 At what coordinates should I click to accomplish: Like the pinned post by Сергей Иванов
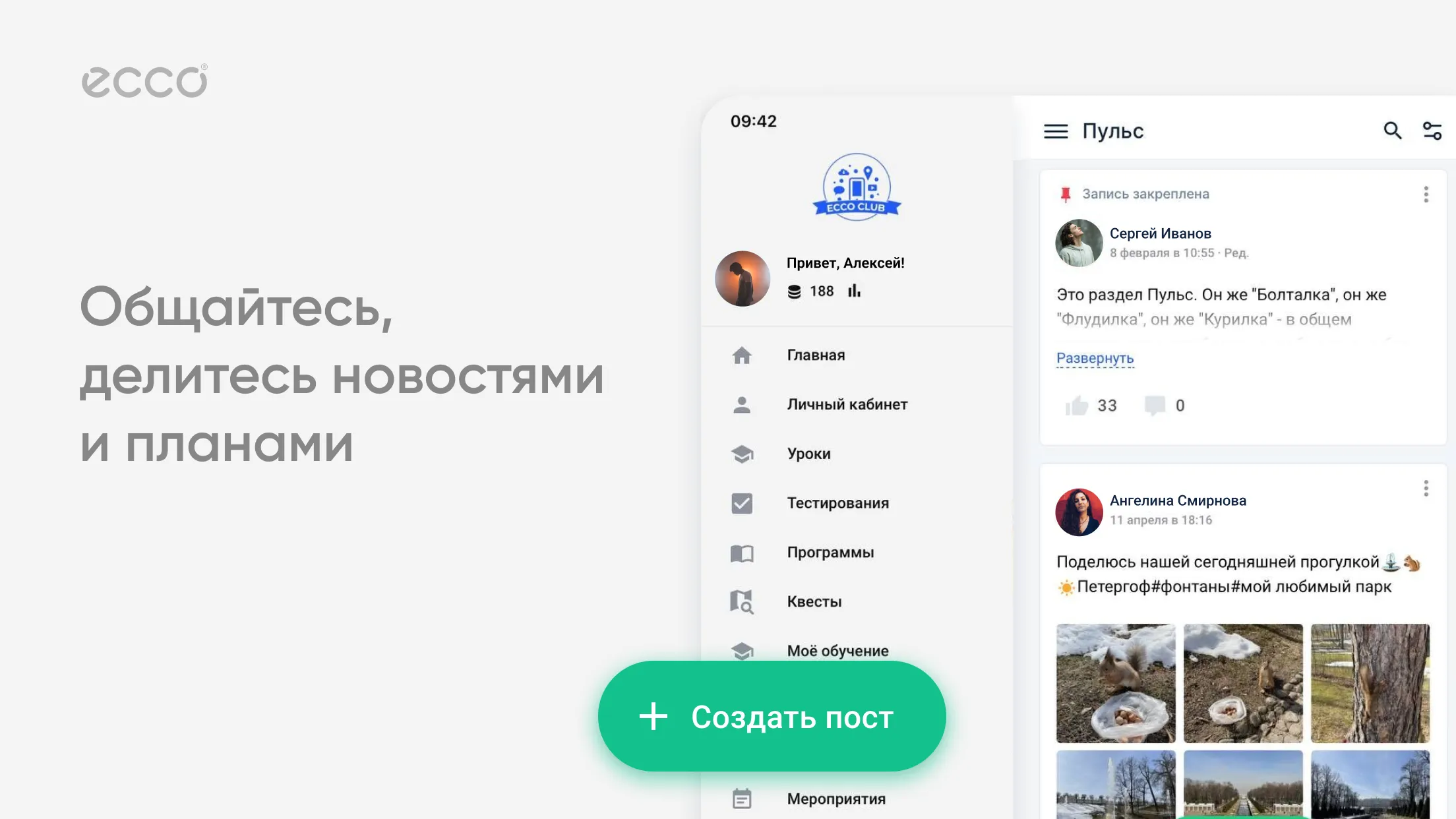coord(1076,406)
